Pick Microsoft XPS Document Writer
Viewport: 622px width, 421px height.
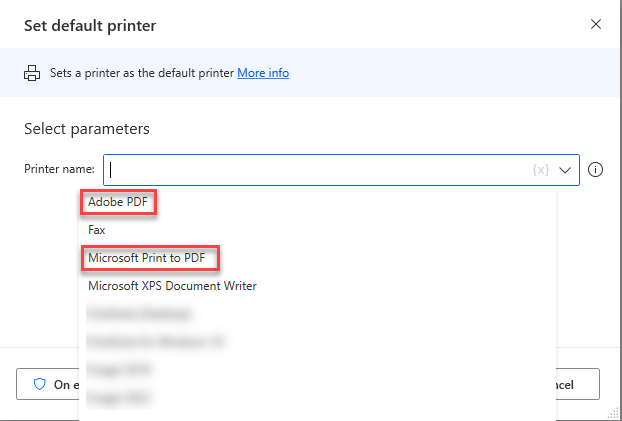pos(172,286)
